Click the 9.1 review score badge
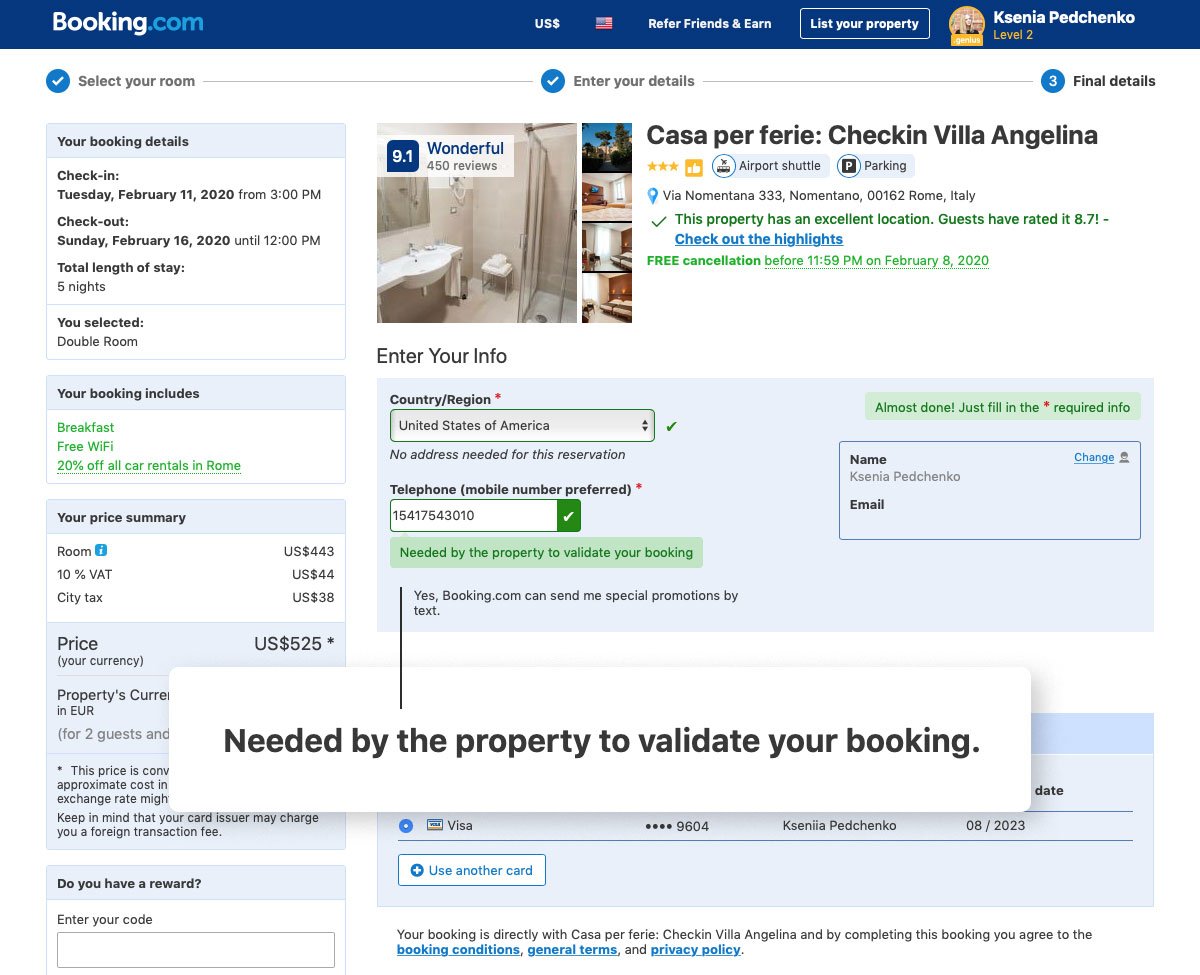The height and width of the screenshot is (975, 1200). [402, 156]
